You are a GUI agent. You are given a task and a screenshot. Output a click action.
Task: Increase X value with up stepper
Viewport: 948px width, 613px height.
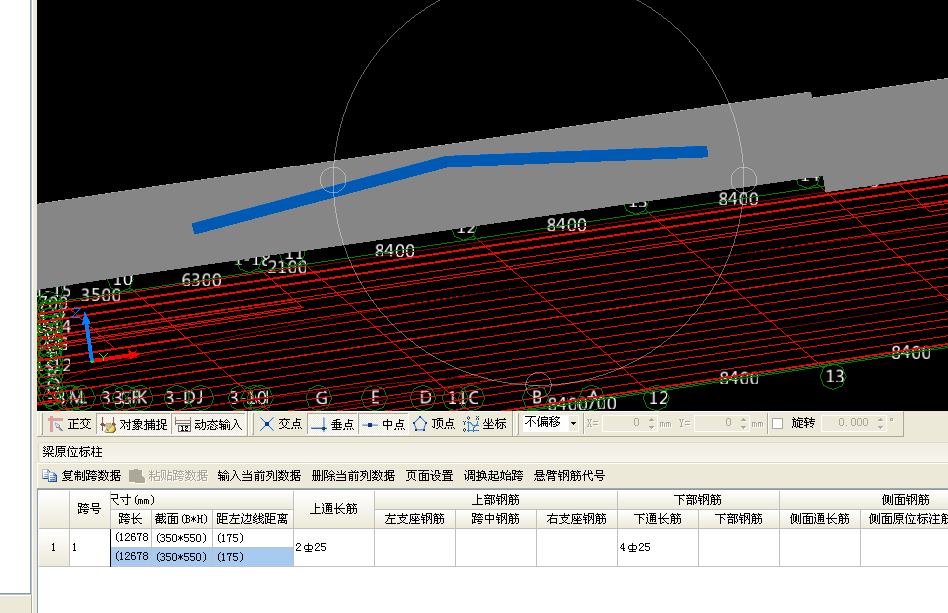[651, 420]
